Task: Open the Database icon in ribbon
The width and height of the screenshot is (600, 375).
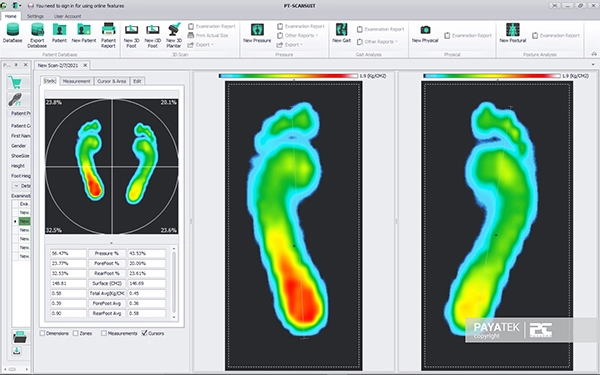Action: tap(13, 30)
